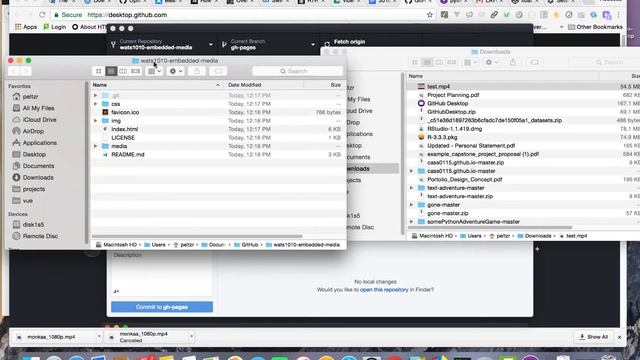Screen dimensions: 640x360
Task: Open Downloads in front Finder sidebar
Action: (x=33, y=178)
